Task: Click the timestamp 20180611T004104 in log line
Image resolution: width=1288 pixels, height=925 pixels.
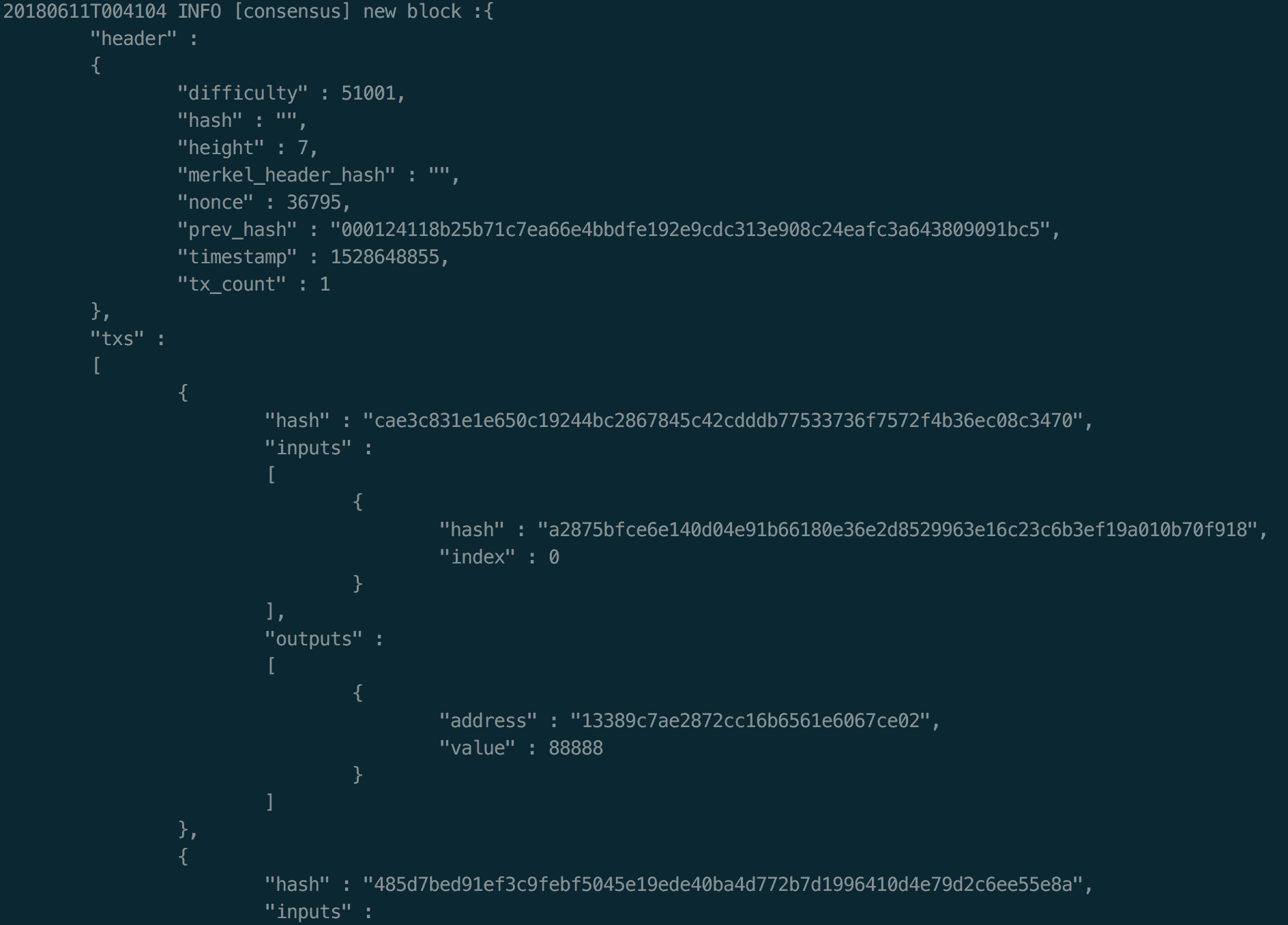Action: [85, 12]
